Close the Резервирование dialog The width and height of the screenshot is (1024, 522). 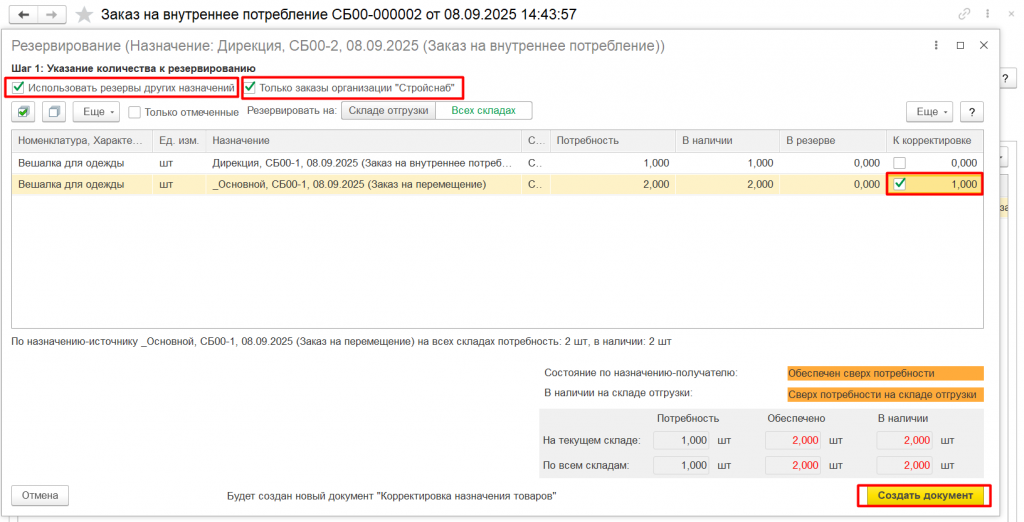(984, 46)
